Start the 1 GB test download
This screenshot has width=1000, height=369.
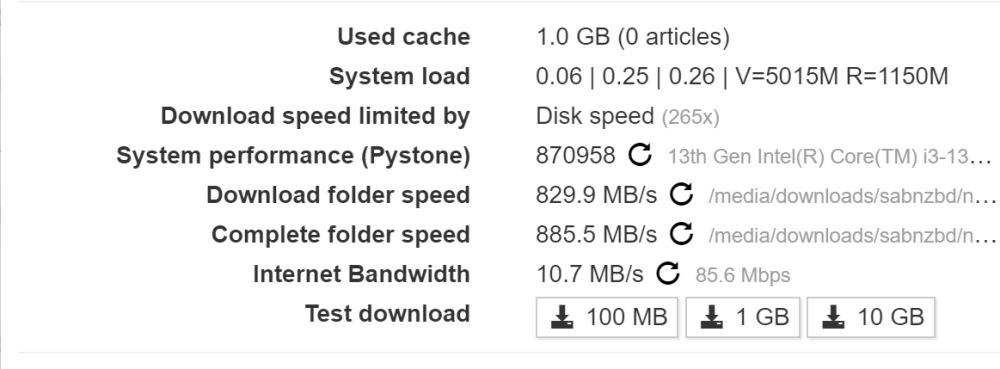[742, 317]
